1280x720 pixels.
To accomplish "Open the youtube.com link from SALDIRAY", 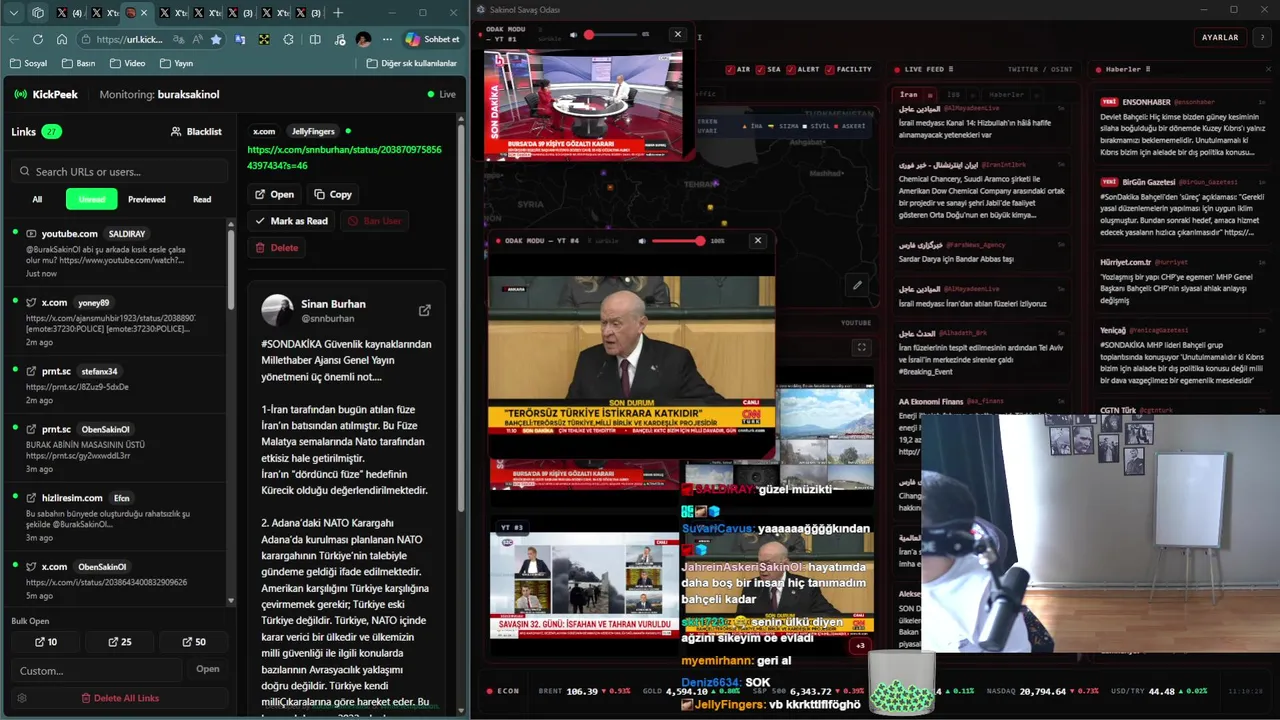I will (x=115, y=253).
